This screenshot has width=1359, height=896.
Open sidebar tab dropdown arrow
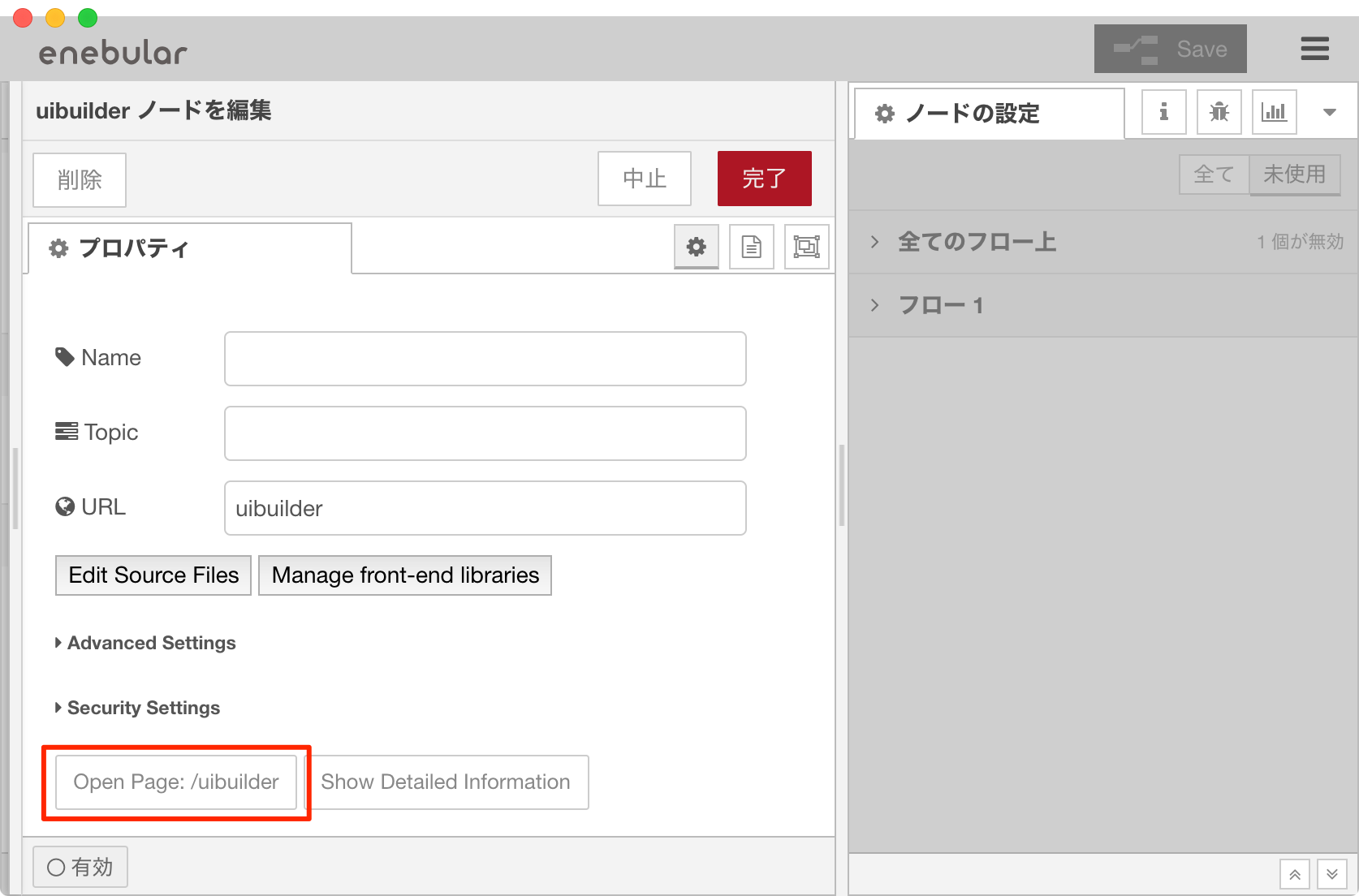pos(1330,112)
